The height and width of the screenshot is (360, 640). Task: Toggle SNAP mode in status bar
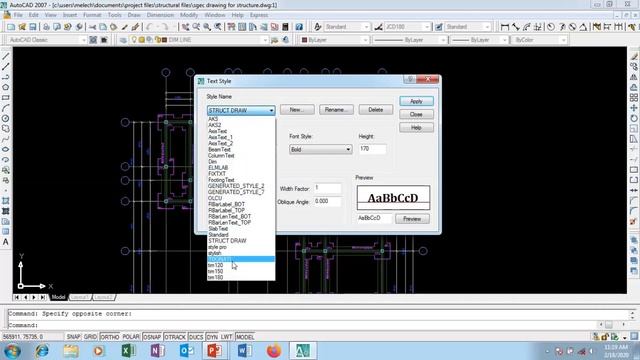73,337
